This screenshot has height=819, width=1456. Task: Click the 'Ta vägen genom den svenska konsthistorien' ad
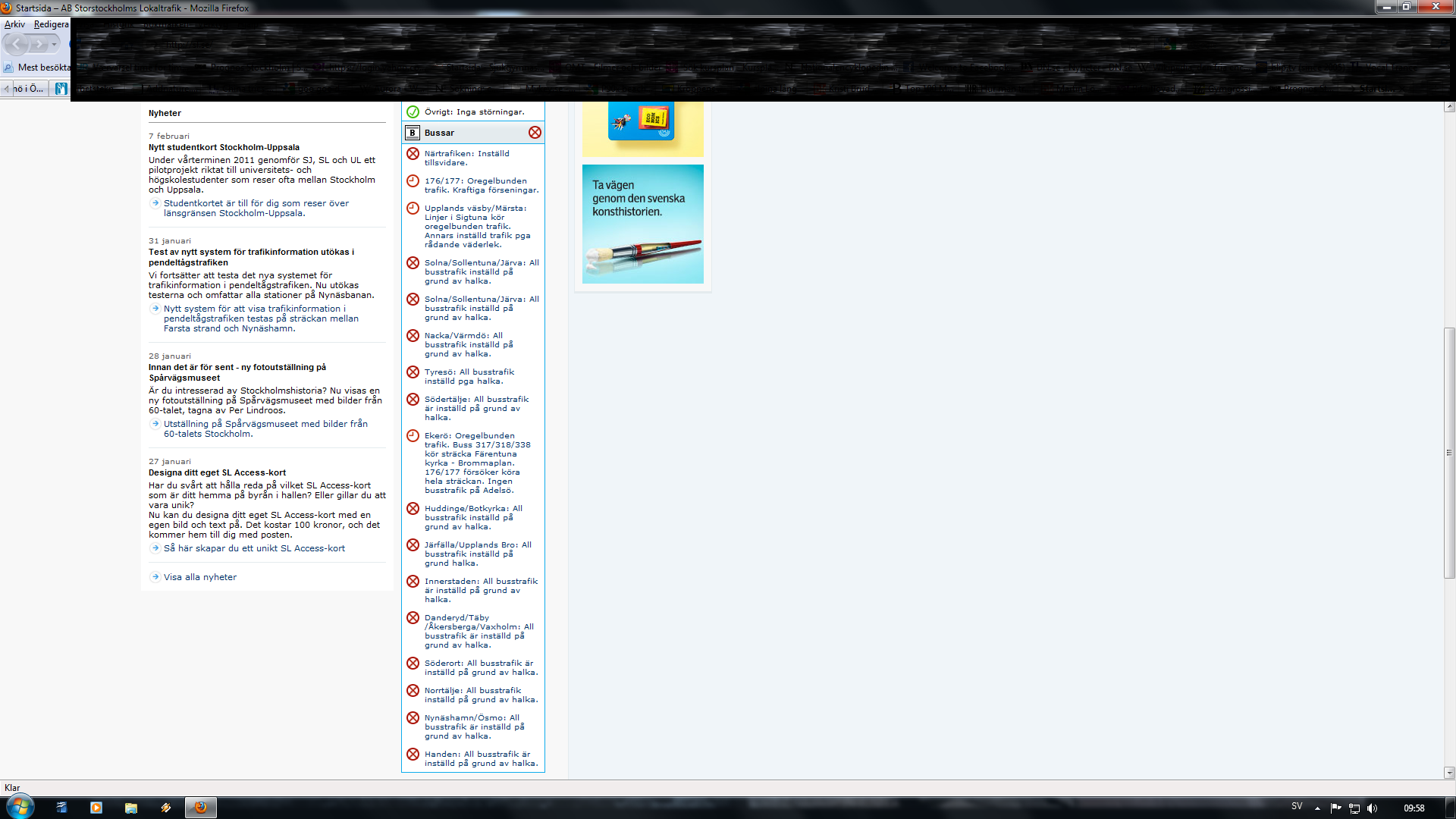coord(642,224)
